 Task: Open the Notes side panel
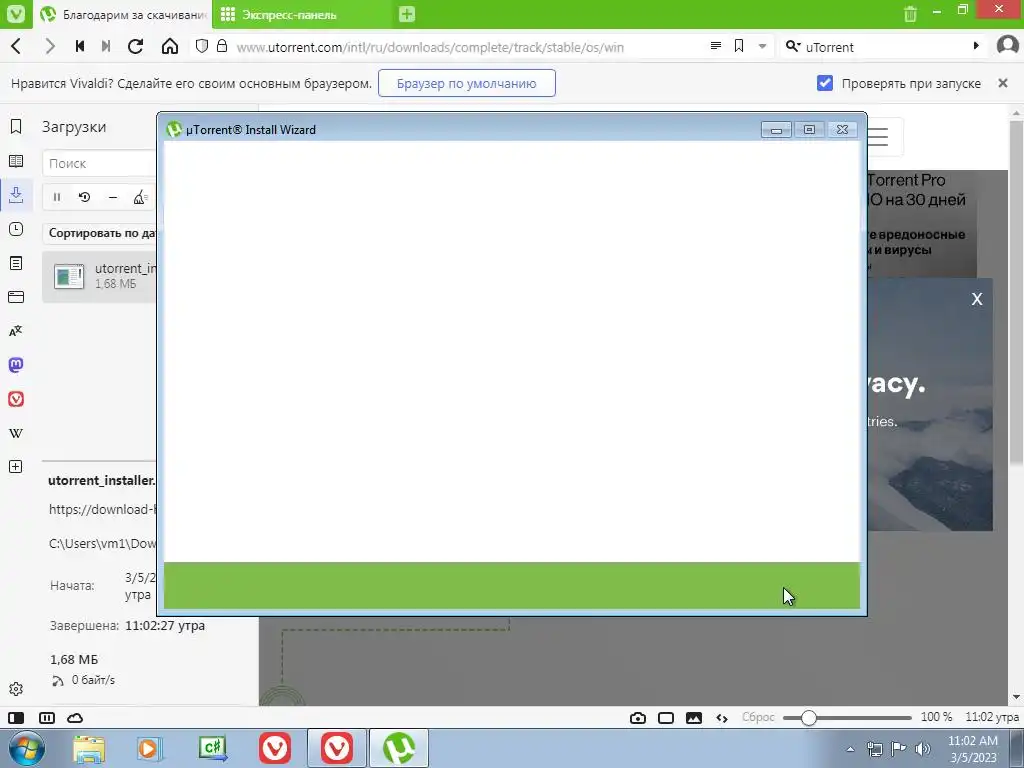(x=16, y=263)
